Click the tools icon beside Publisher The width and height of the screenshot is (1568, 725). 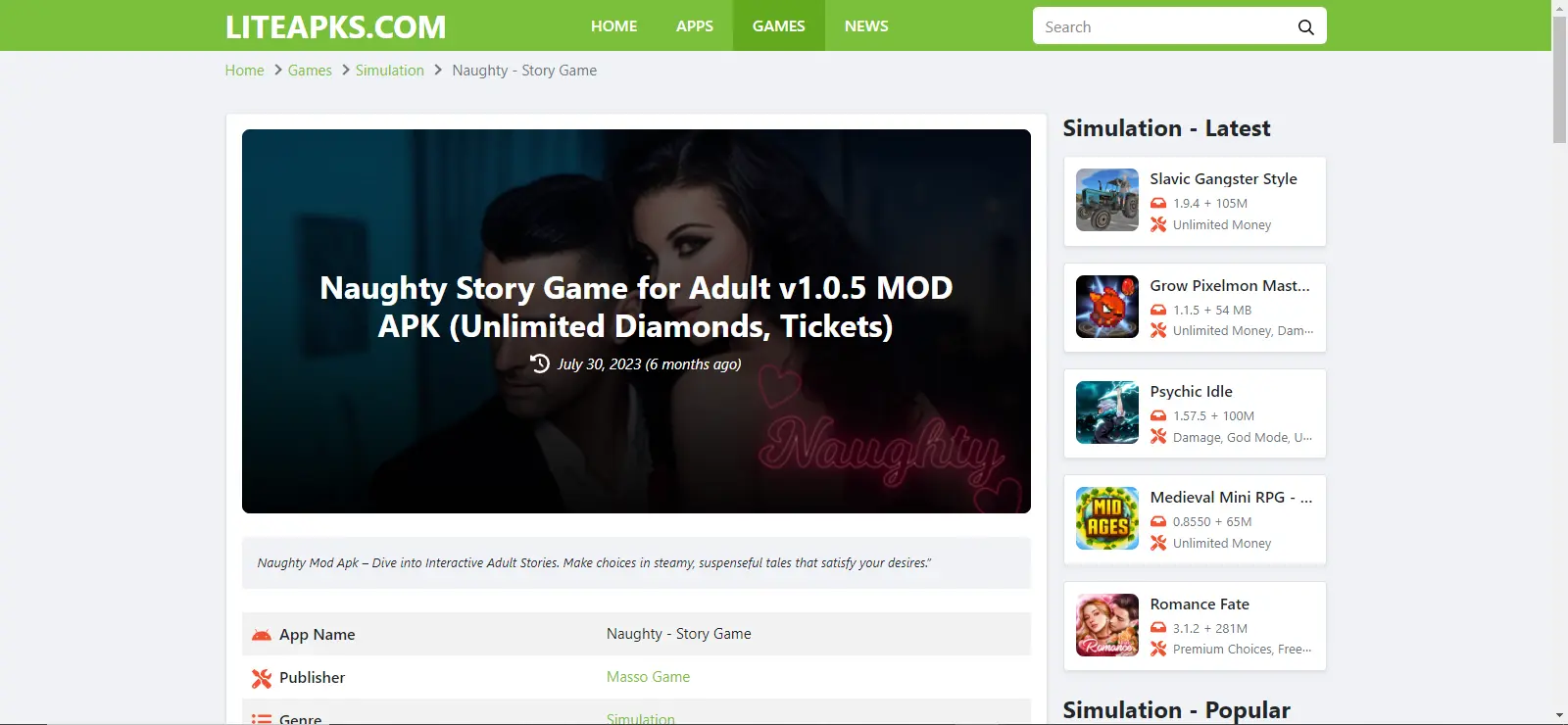click(x=262, y=678)
